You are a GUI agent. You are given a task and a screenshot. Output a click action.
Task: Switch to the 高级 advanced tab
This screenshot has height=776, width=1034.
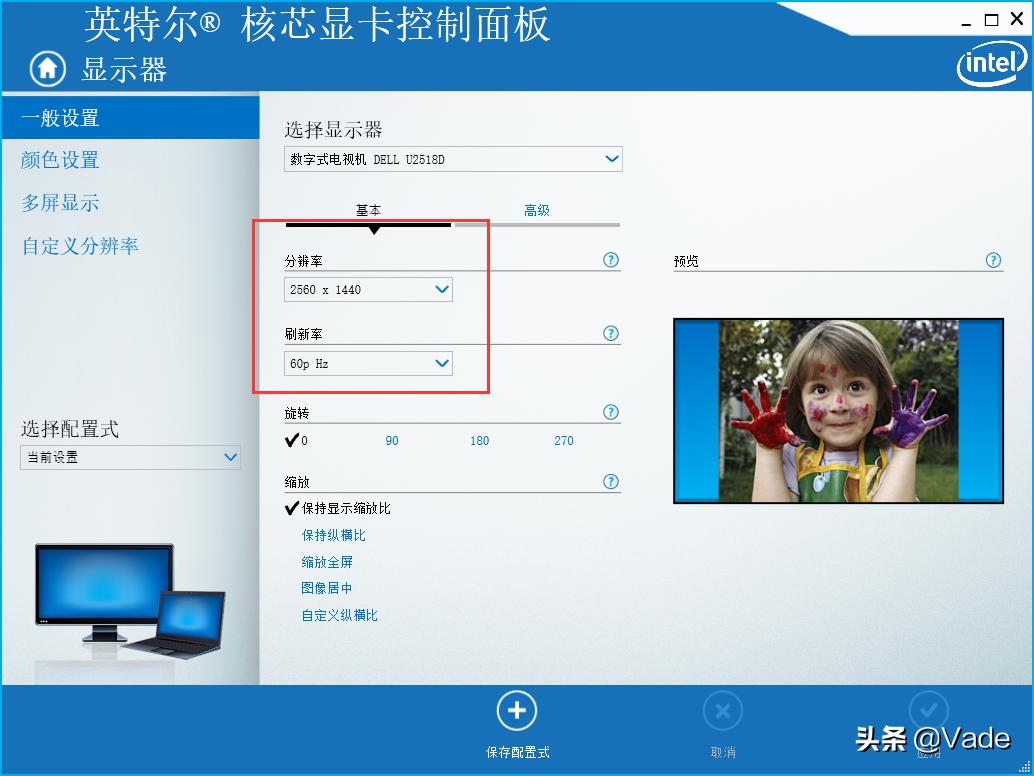pyautogui.click(x=537, y=211)
